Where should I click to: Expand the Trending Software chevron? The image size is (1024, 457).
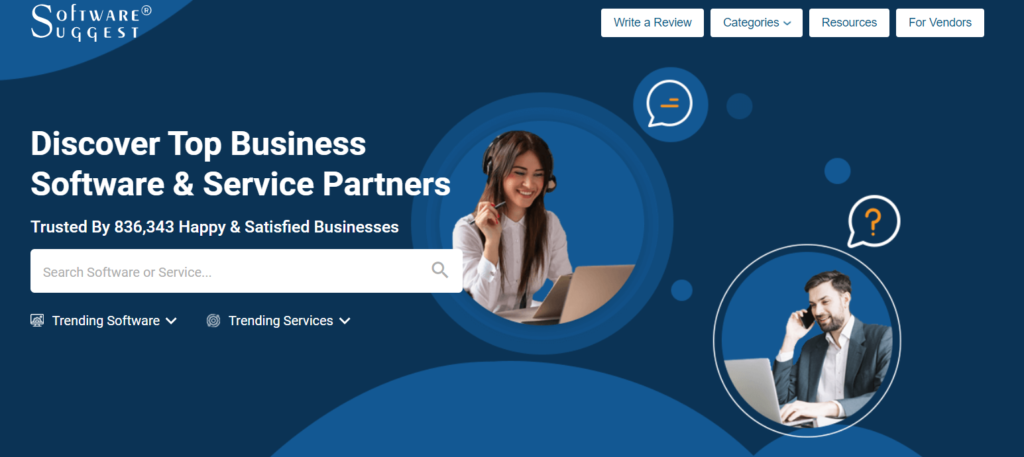click(x=171, y=321)
